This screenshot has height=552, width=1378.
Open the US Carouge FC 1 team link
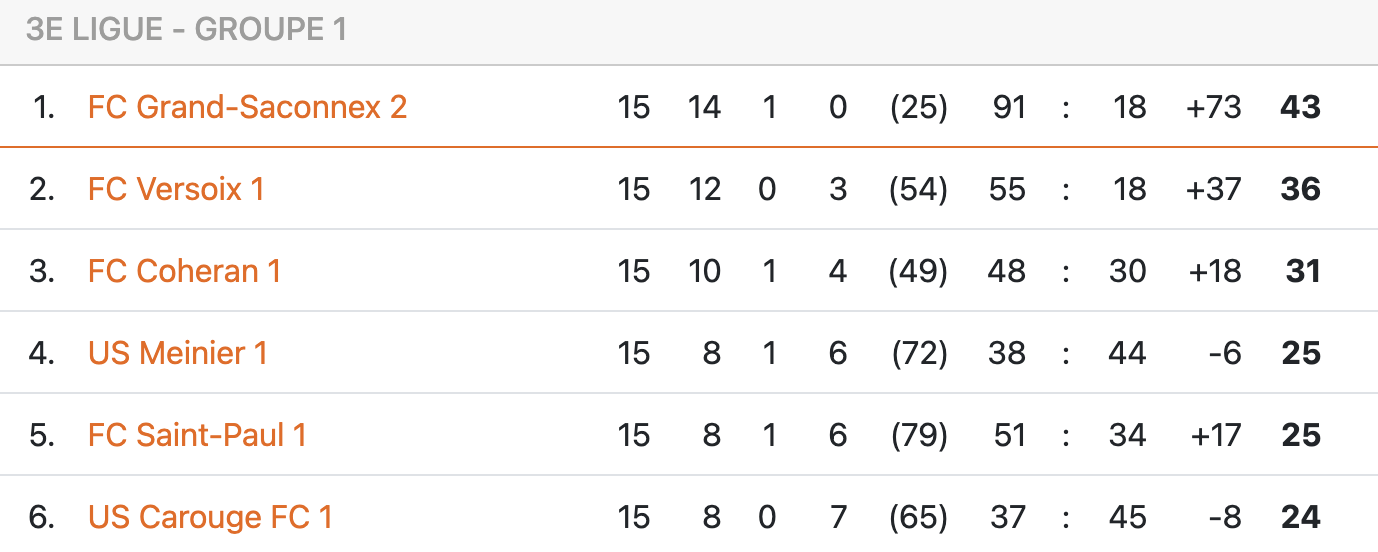(210, 517)
